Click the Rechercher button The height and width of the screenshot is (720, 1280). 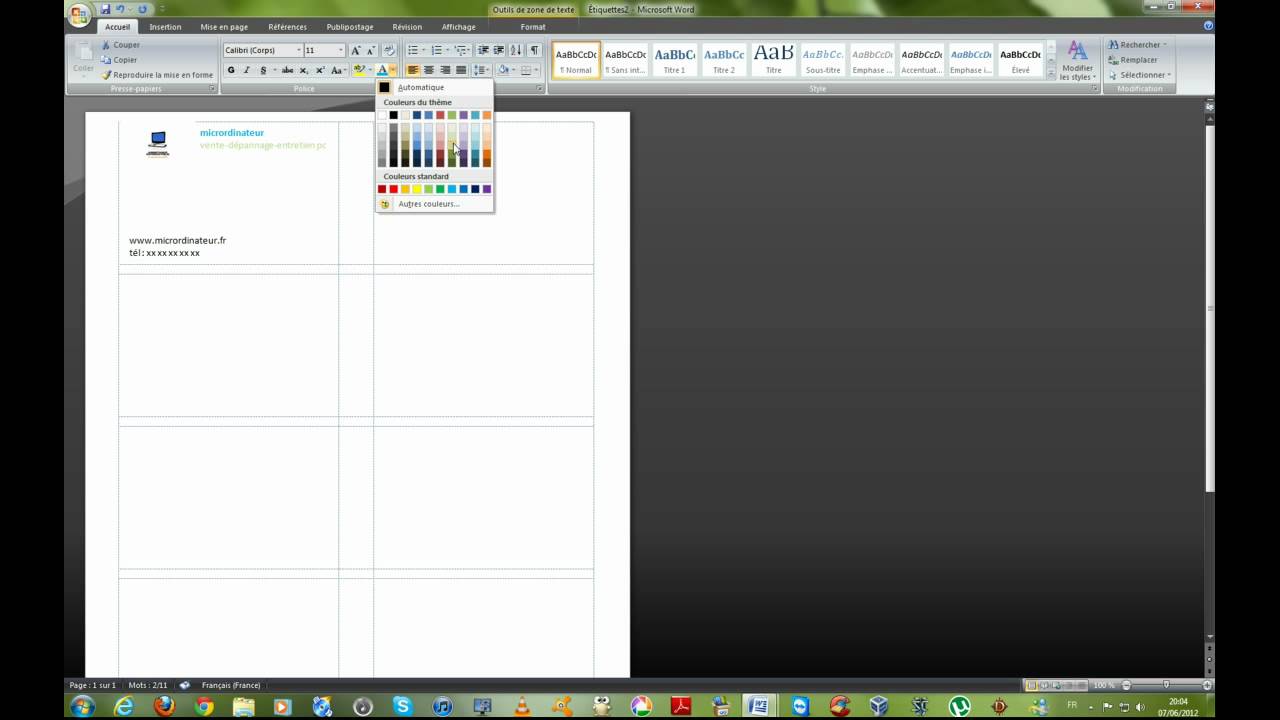click(x=1137, y=45)
